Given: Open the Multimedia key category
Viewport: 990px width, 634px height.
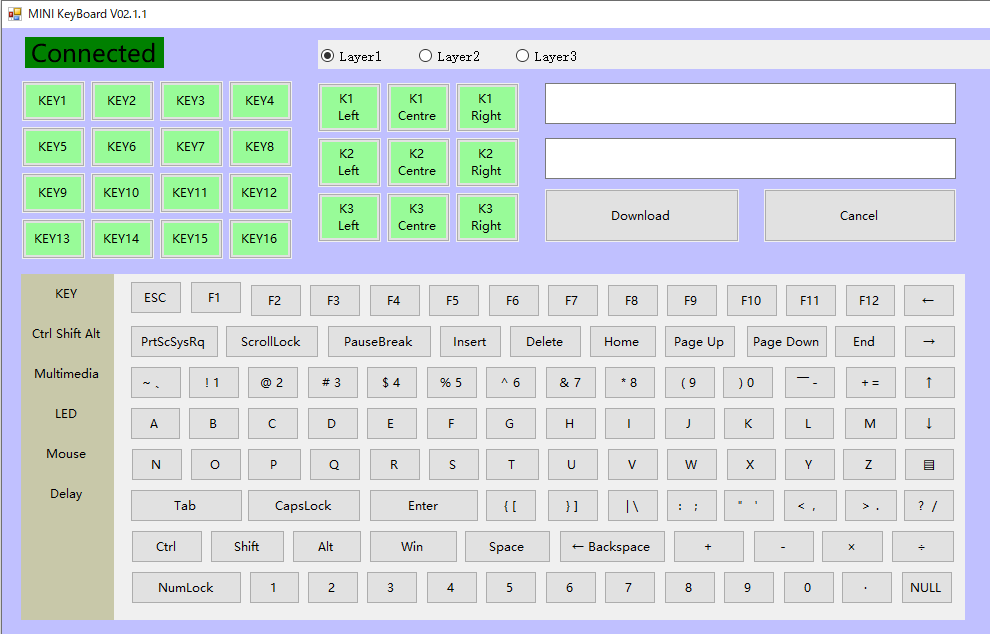Looking at the screenshot, I should tap(66, 374).
